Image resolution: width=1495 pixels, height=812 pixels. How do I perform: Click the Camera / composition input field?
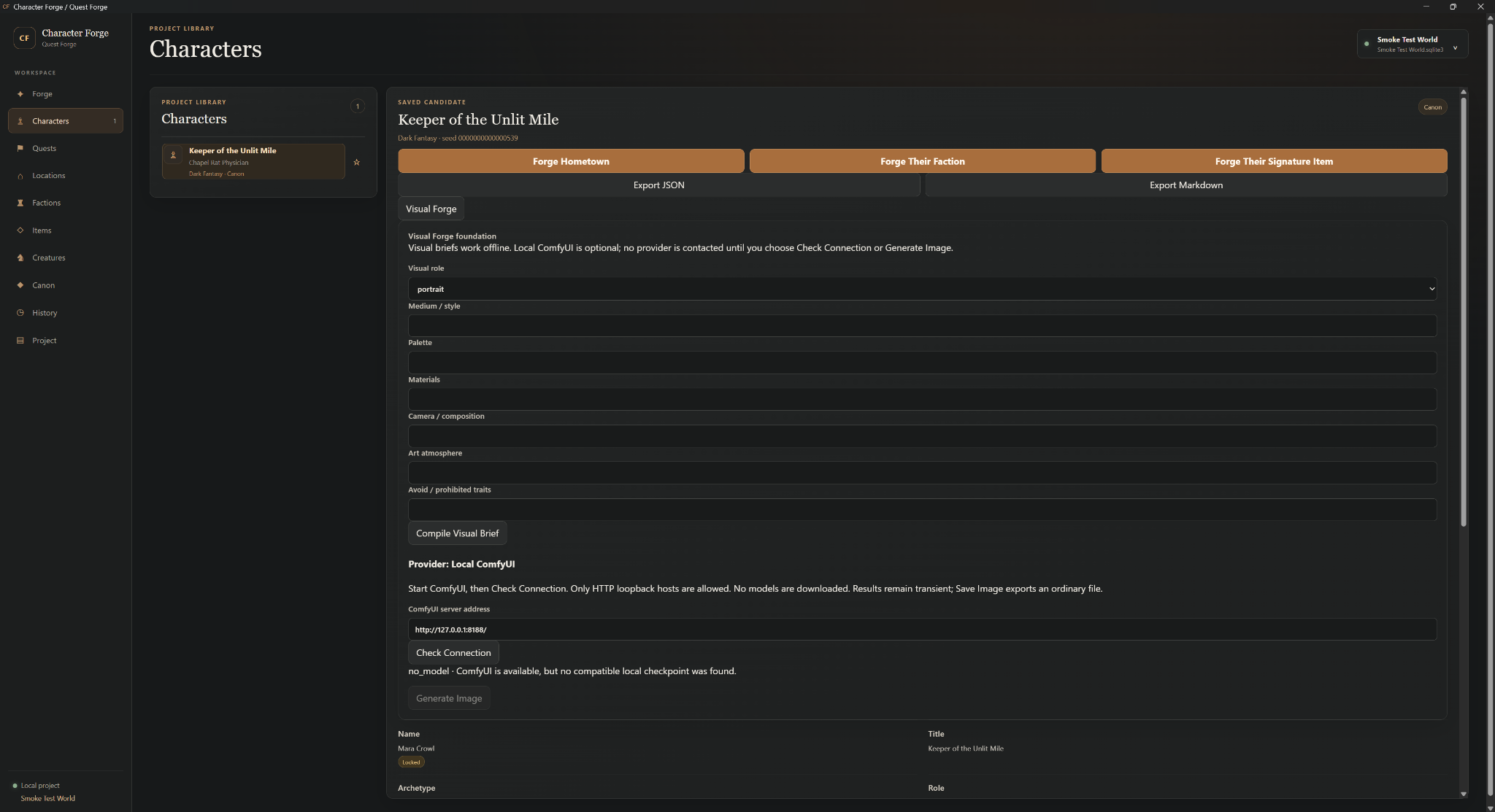(x=922, y=436)
